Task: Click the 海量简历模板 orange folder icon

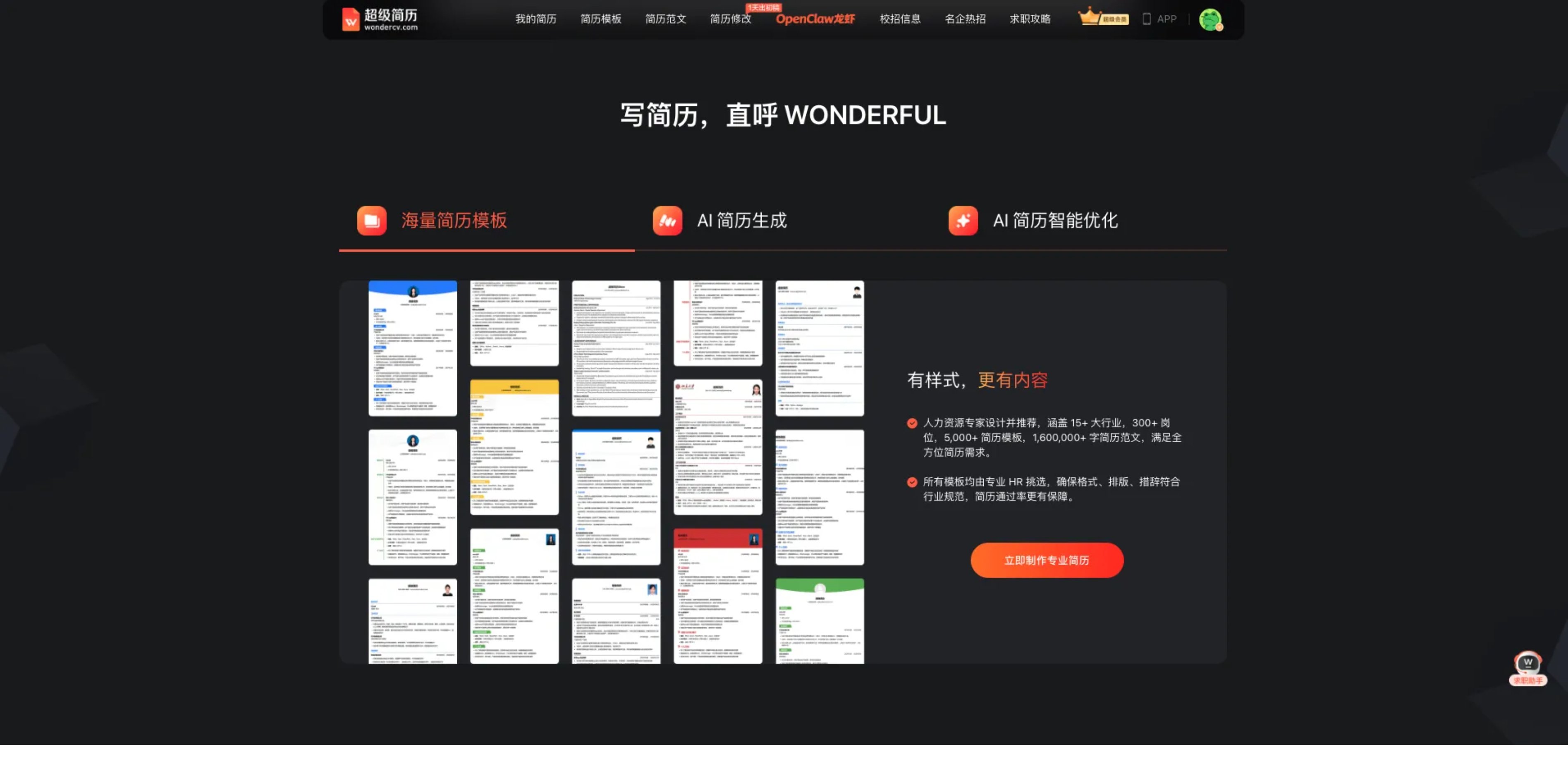Action: 372,220
